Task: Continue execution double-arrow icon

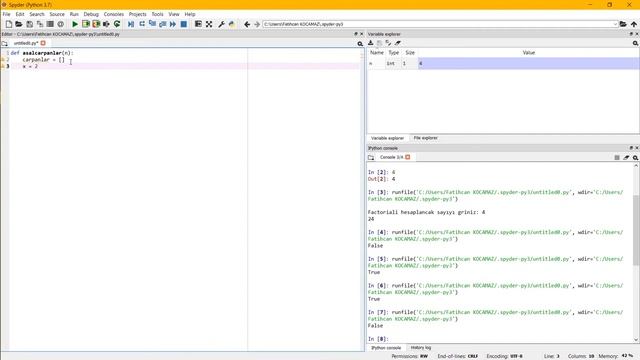Action: (173, 24)
